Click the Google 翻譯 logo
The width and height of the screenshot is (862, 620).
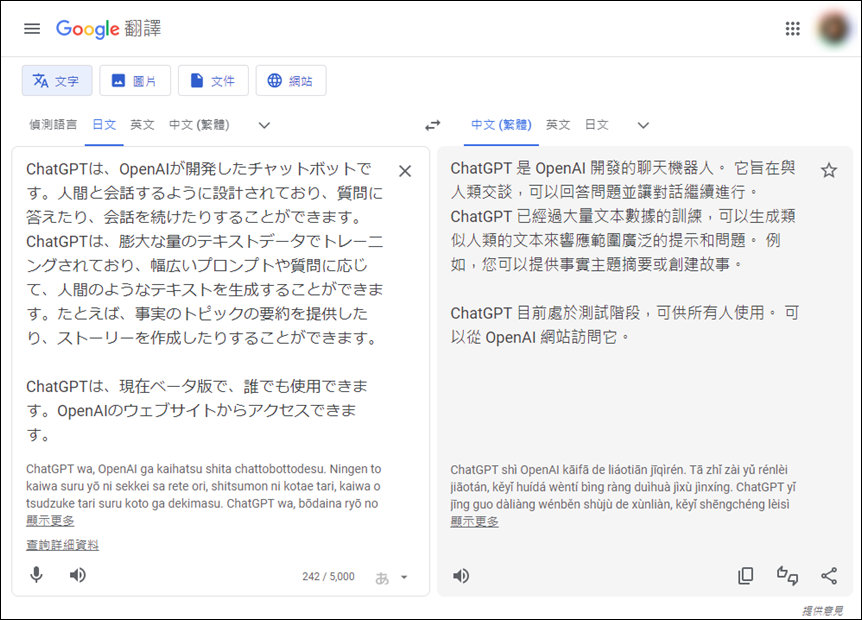click(108, 29)
